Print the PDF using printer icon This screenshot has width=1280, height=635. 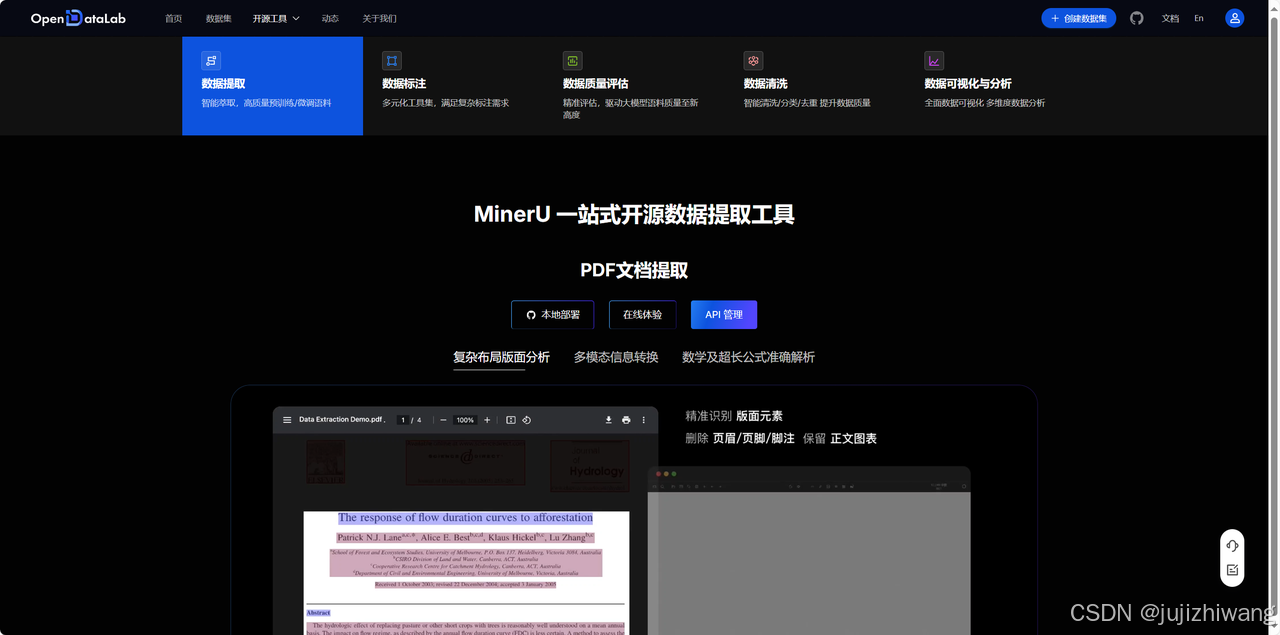tap(626, 420)
